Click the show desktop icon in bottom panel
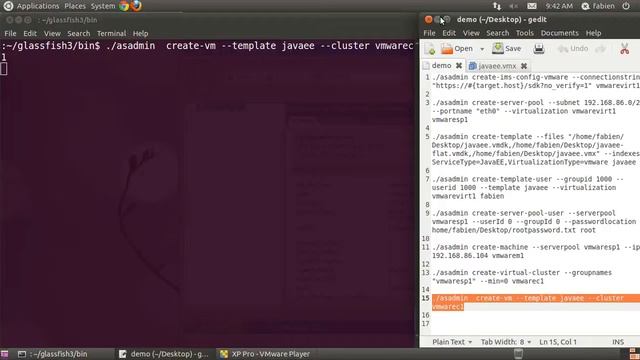 [4, 354]
